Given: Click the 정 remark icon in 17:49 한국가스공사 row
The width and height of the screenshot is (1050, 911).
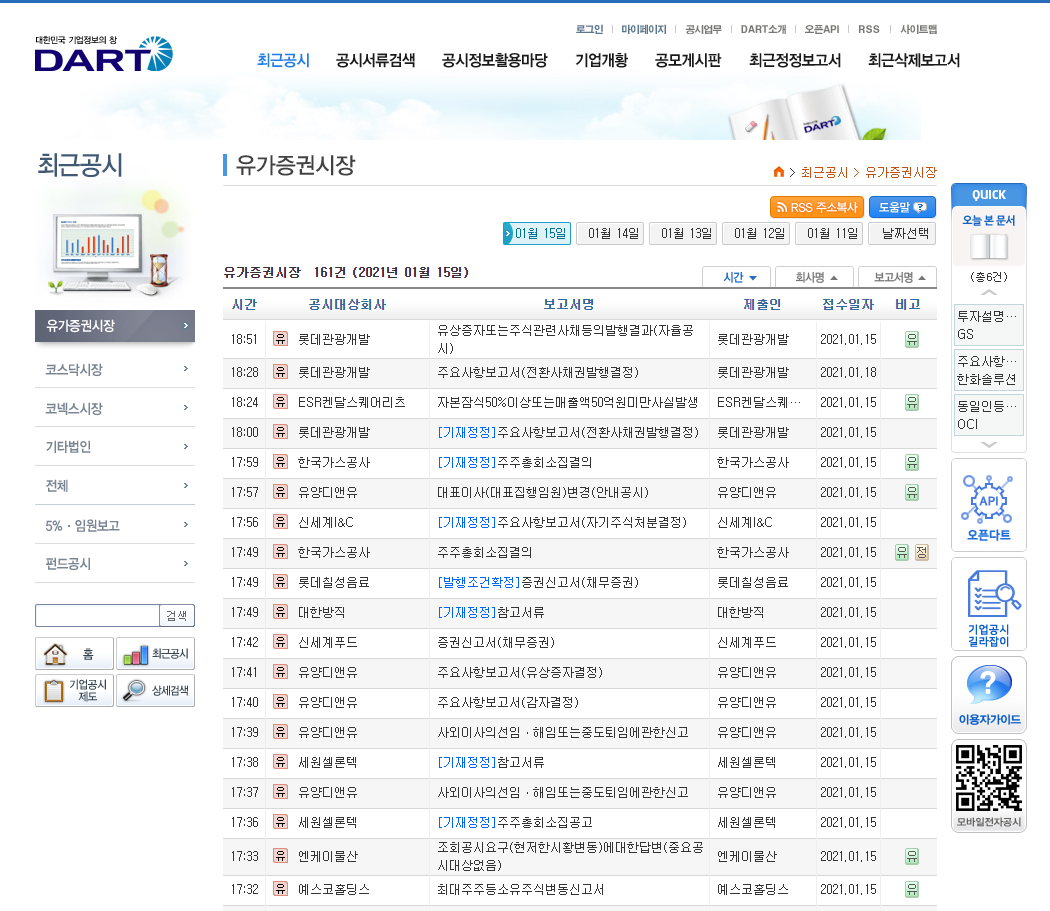Looking at the screenshot, I should pyautogui.click(x=922, y=552).
